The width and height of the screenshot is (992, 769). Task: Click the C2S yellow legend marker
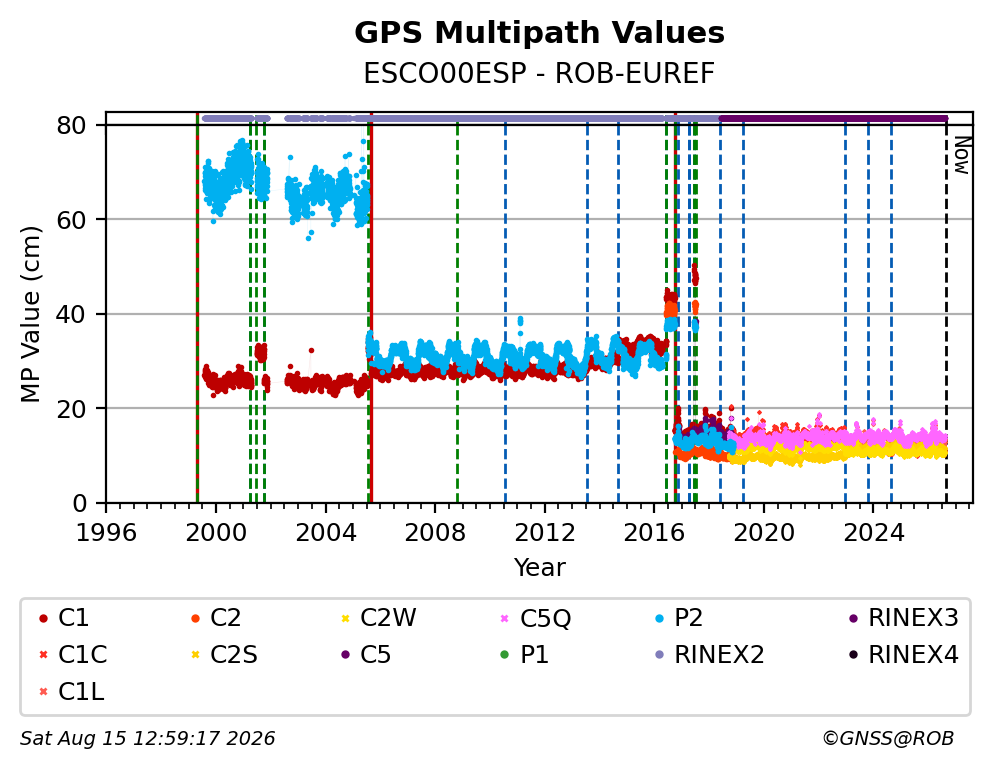click(195, 655)
